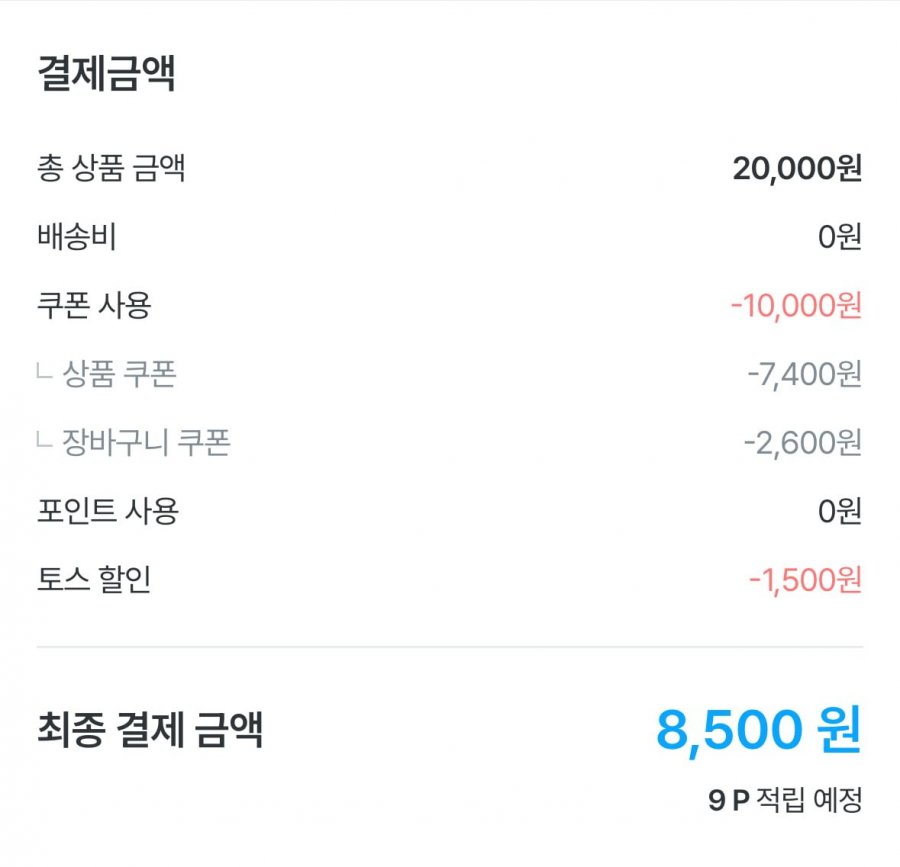
Task: Tap the 토스 할인 label
Action: point(94,579)
